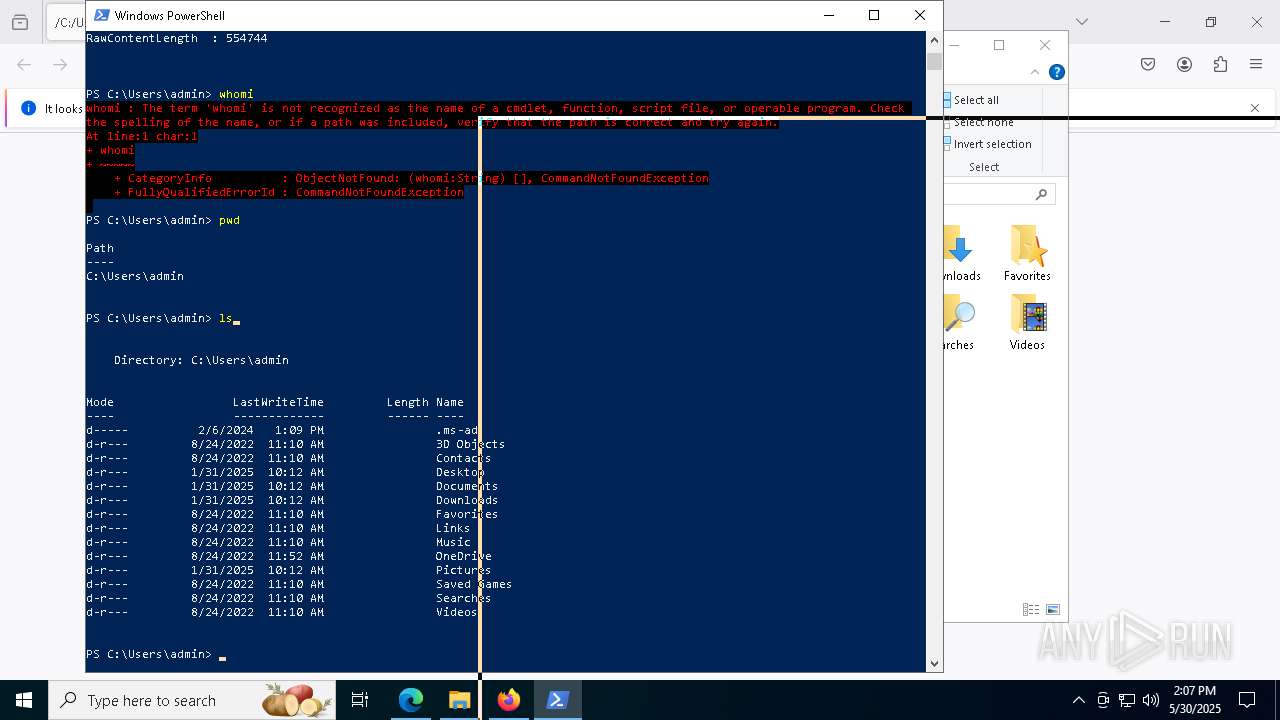Click 'Saved Games' in the ls output

[474, 584]
